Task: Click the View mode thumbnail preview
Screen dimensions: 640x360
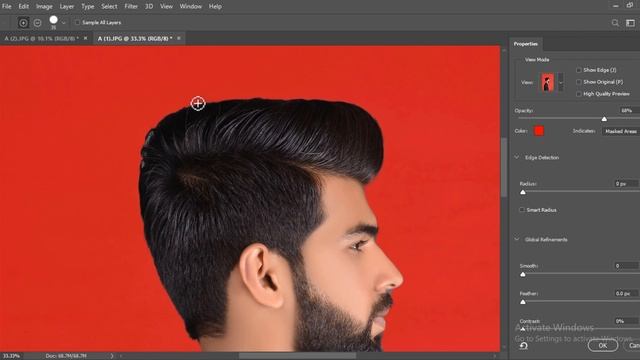Action: point(548,82)
